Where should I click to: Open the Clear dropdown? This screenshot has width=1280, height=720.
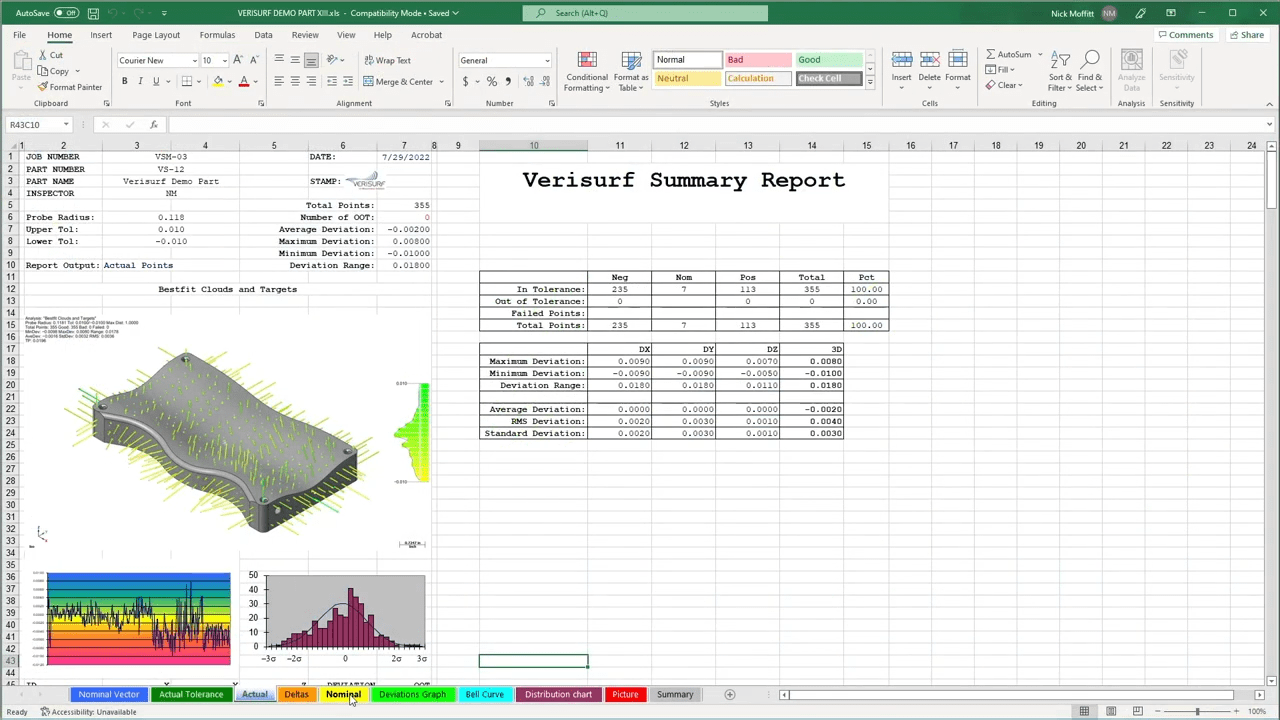(x=1004, y=85)
